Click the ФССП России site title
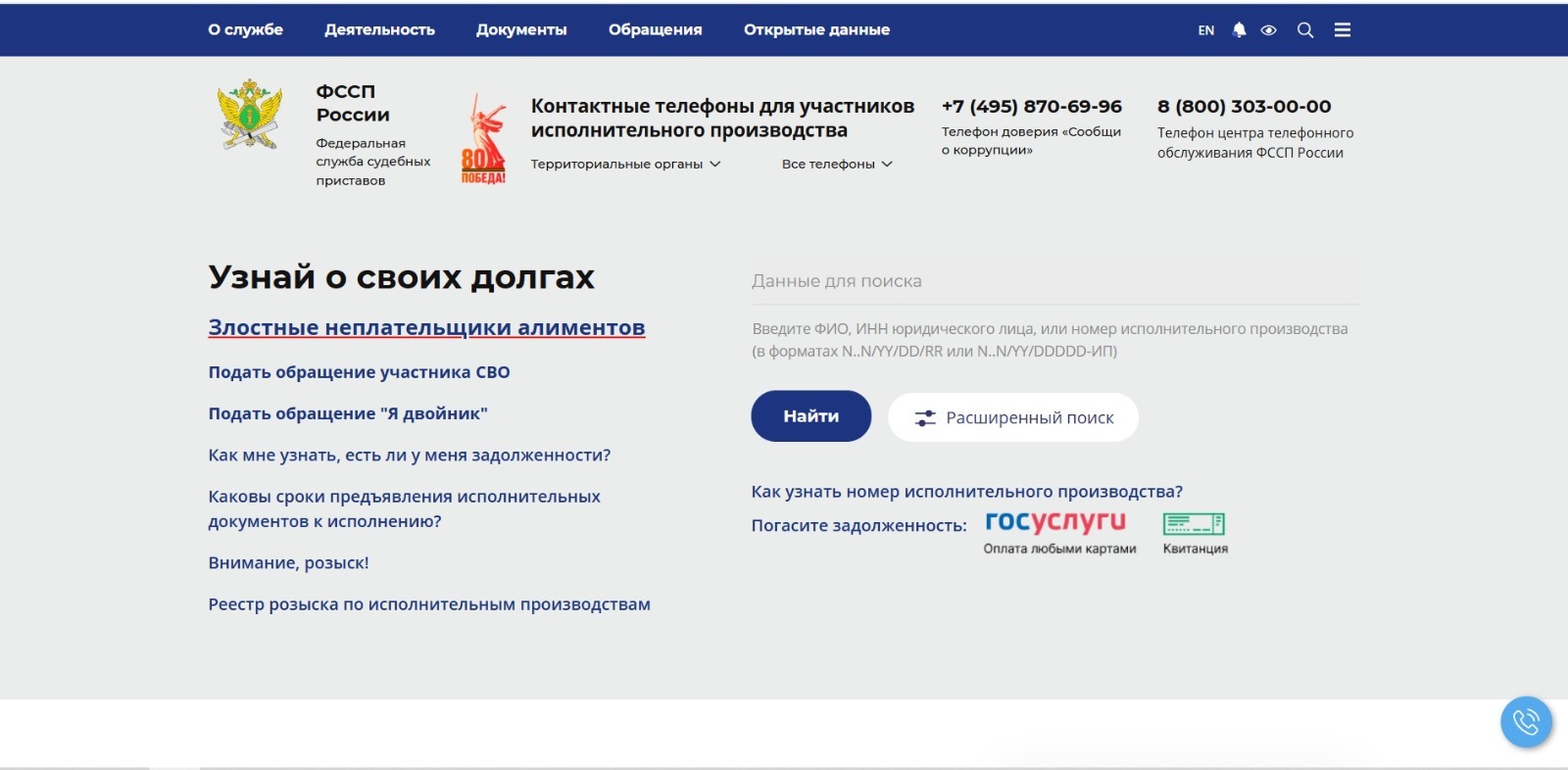 tap(353, 103)
